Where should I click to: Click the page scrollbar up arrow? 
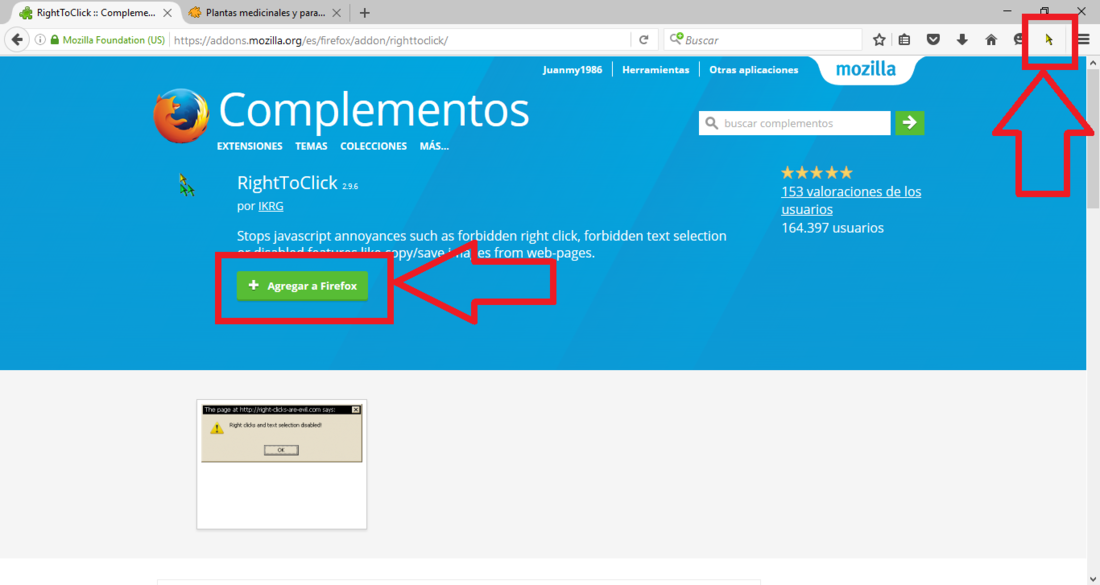[1093, 63]
